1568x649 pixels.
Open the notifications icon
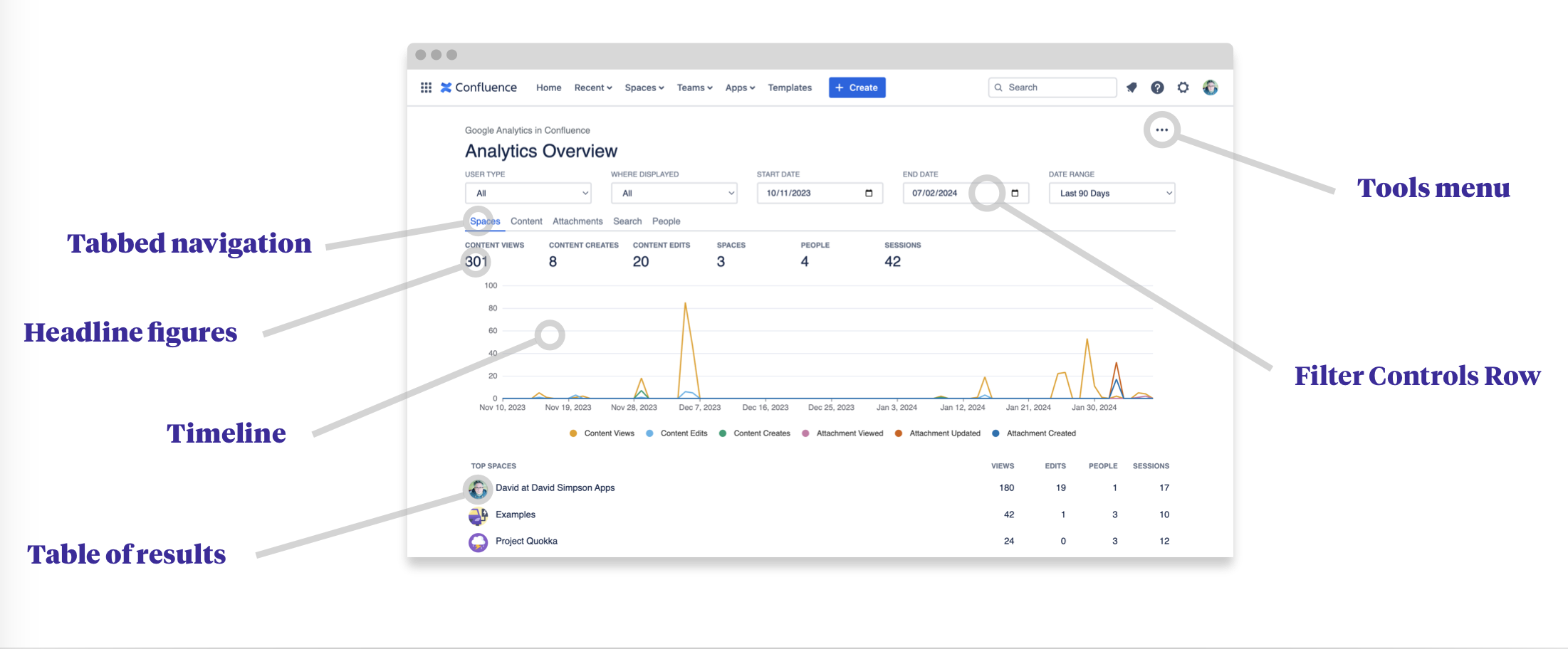1131,88
